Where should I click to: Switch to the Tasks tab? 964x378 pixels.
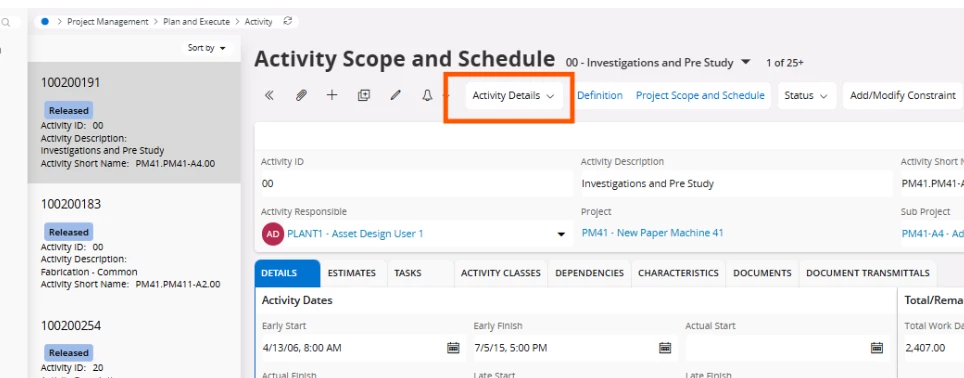pos(408,273)
